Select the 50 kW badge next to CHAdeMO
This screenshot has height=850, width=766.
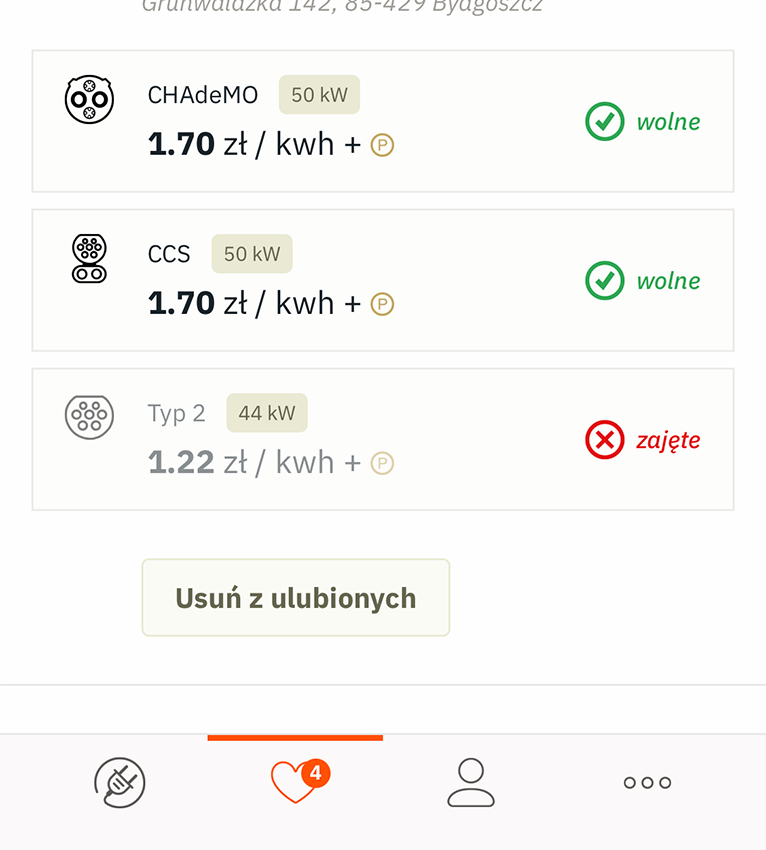(x=319, y=95)
